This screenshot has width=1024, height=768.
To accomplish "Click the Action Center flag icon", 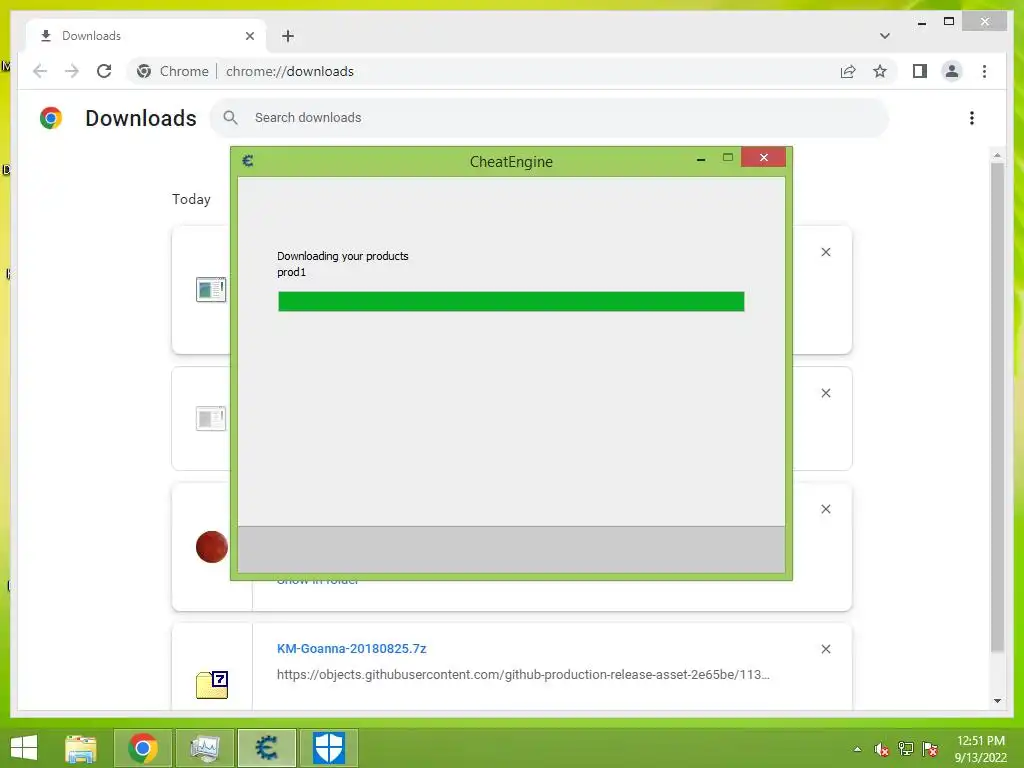I will (x=930, y=749).
